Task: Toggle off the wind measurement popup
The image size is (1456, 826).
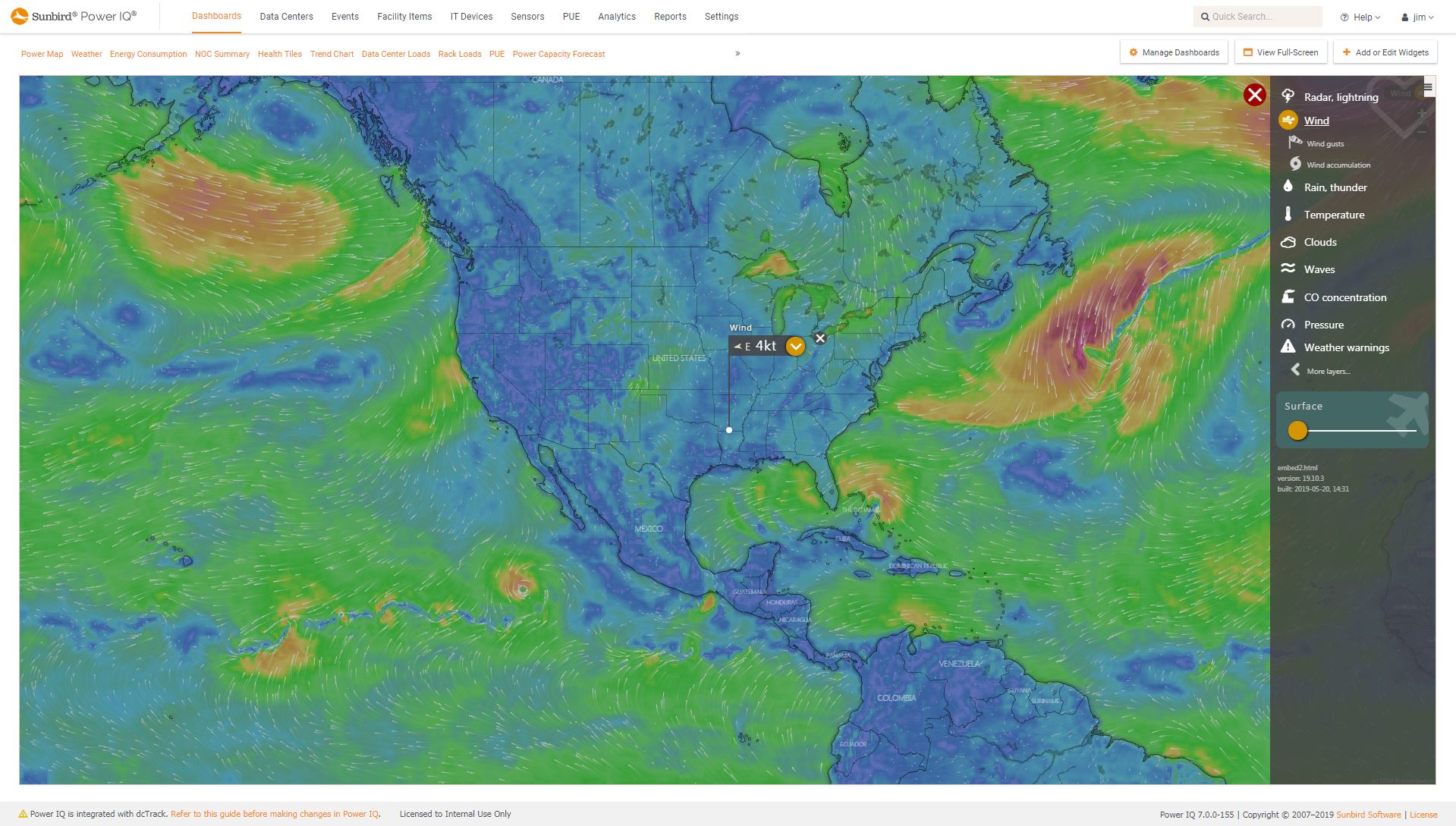Action: point(819,338)
